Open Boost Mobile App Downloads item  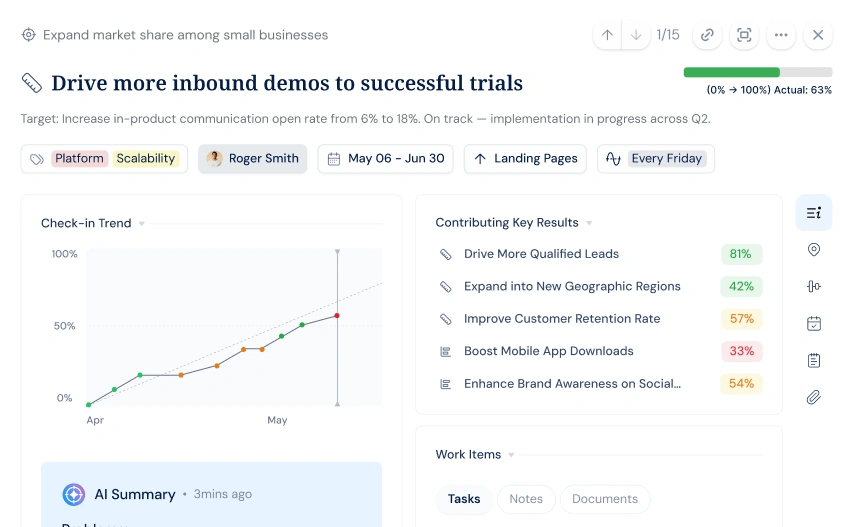pos(548,351)
